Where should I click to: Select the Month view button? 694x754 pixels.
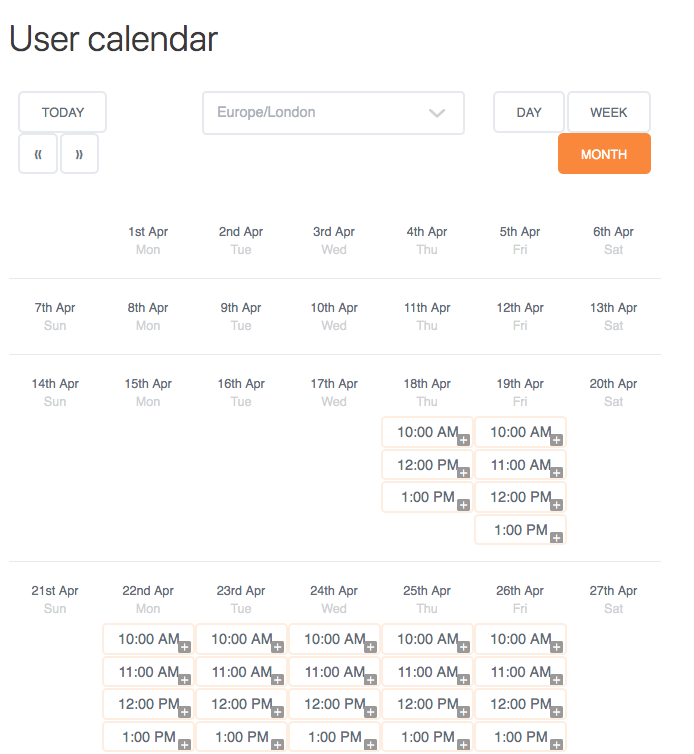point(604,154)
